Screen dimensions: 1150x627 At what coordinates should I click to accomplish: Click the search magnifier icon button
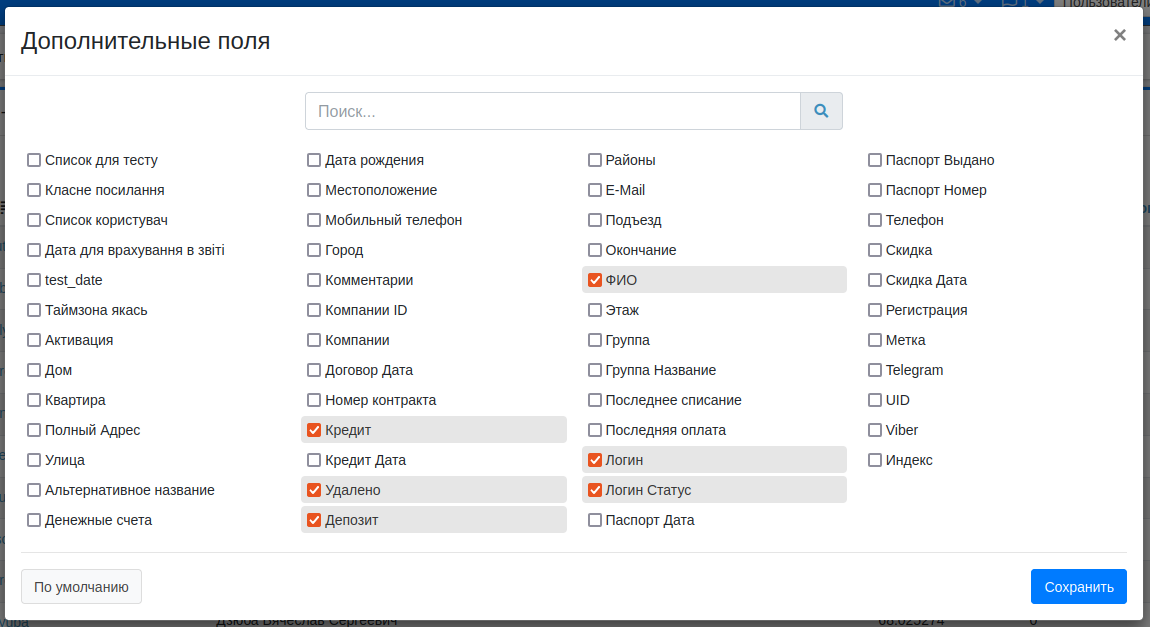[x=821, y=111]
